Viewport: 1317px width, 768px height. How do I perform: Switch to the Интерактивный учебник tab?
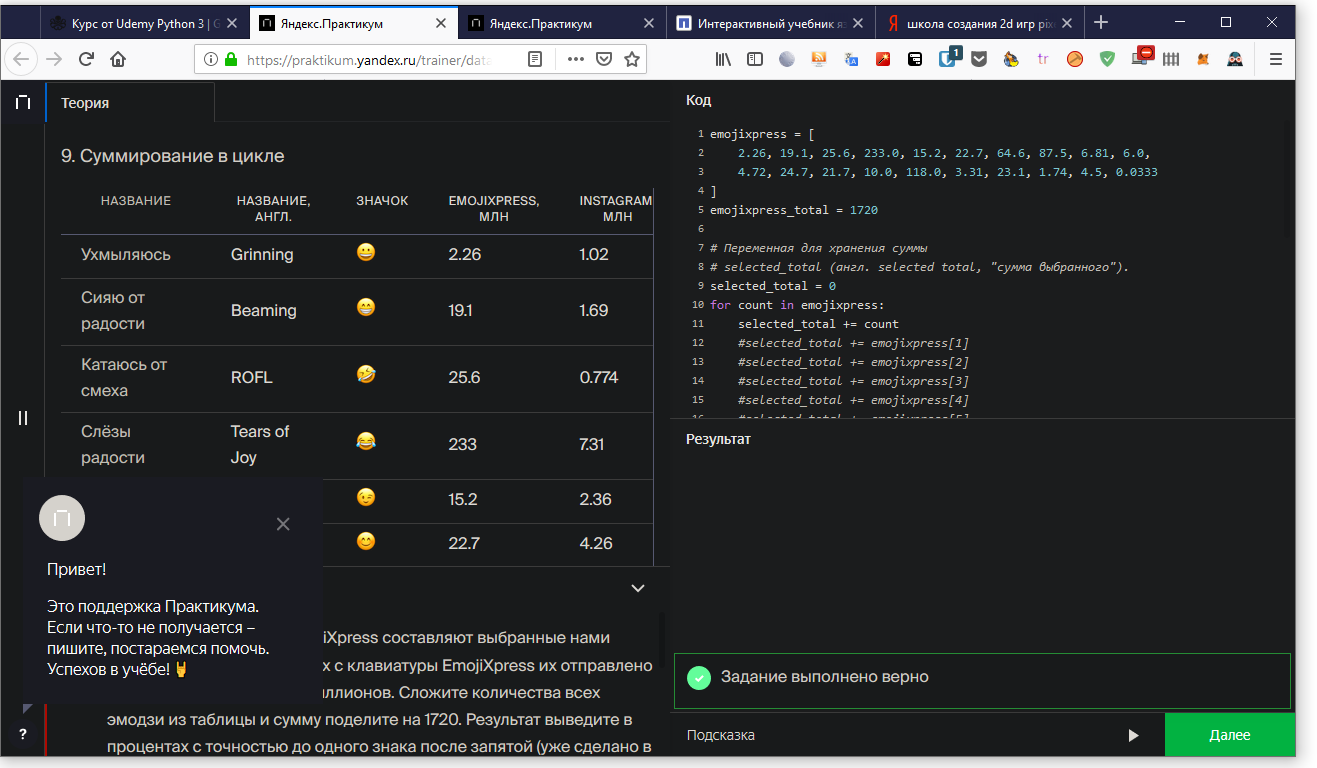pos(770,23)
